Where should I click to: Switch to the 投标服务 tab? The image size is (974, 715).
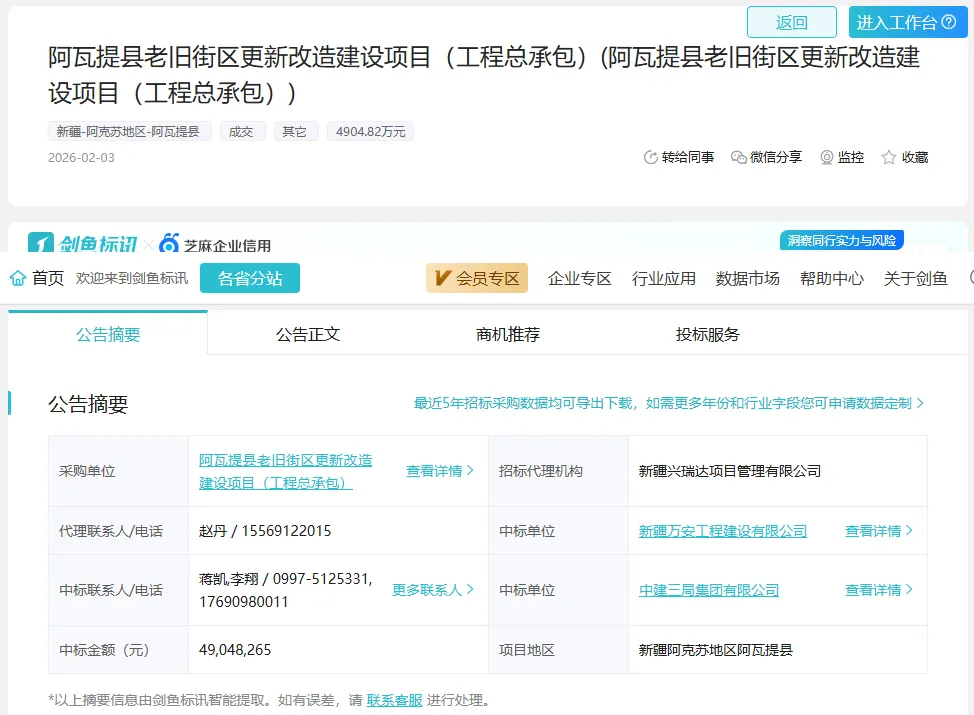click(708, 334)
